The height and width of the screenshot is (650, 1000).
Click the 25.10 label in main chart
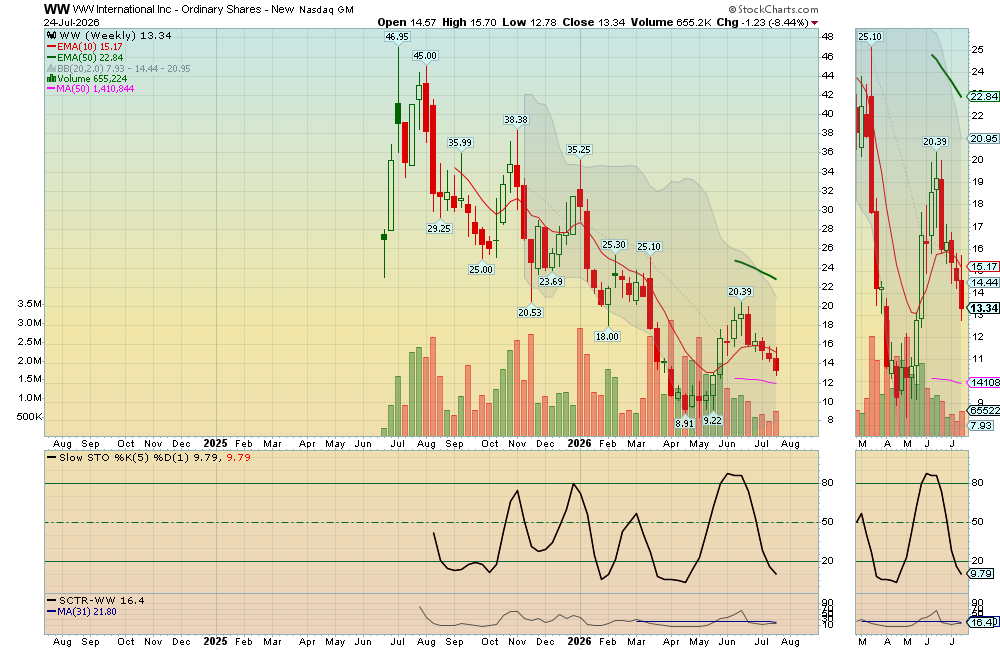pyautogui.click(x=649, y=247)
